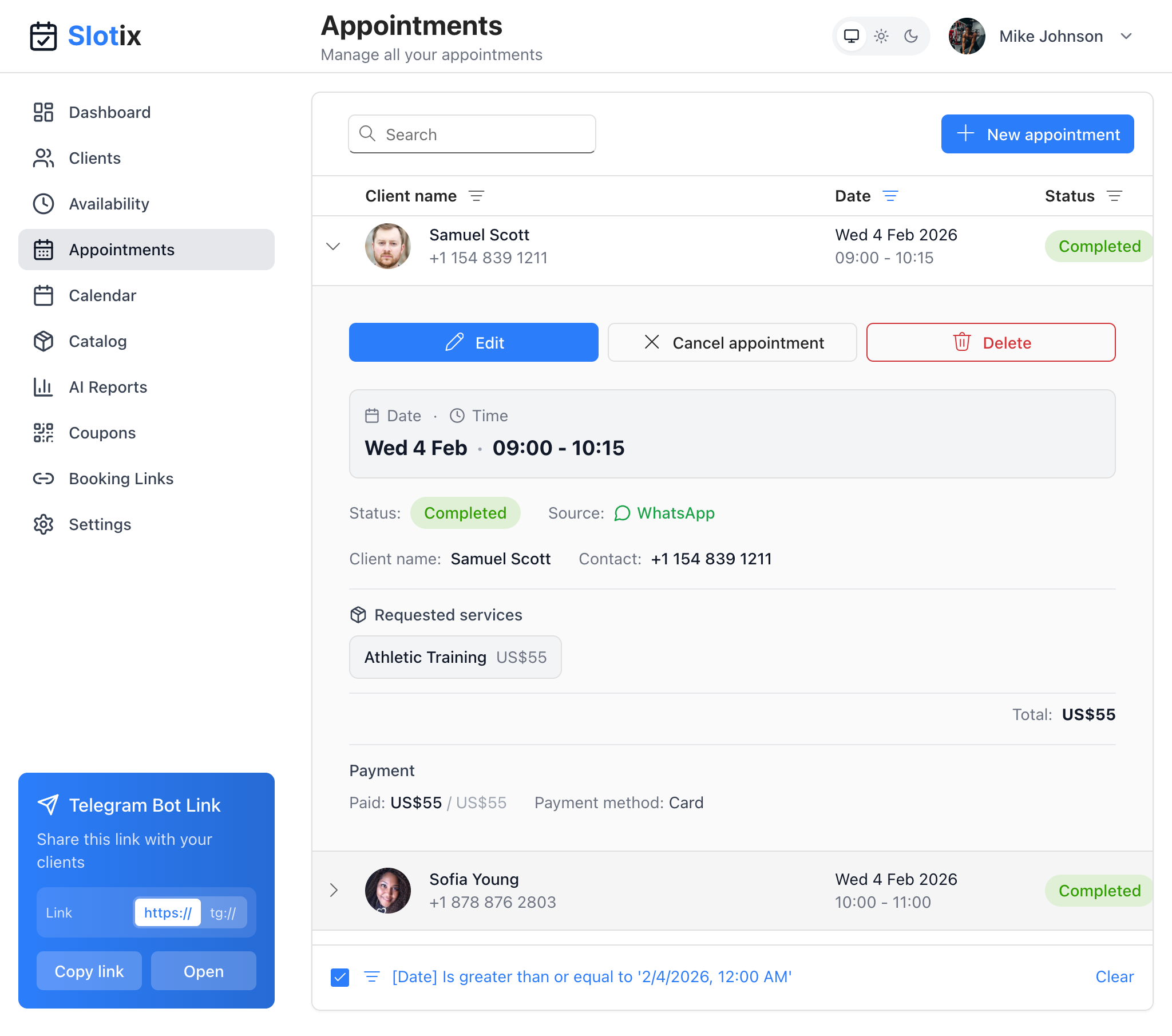
Task: Select the dark mode moon icon
Action: [910, 36]
